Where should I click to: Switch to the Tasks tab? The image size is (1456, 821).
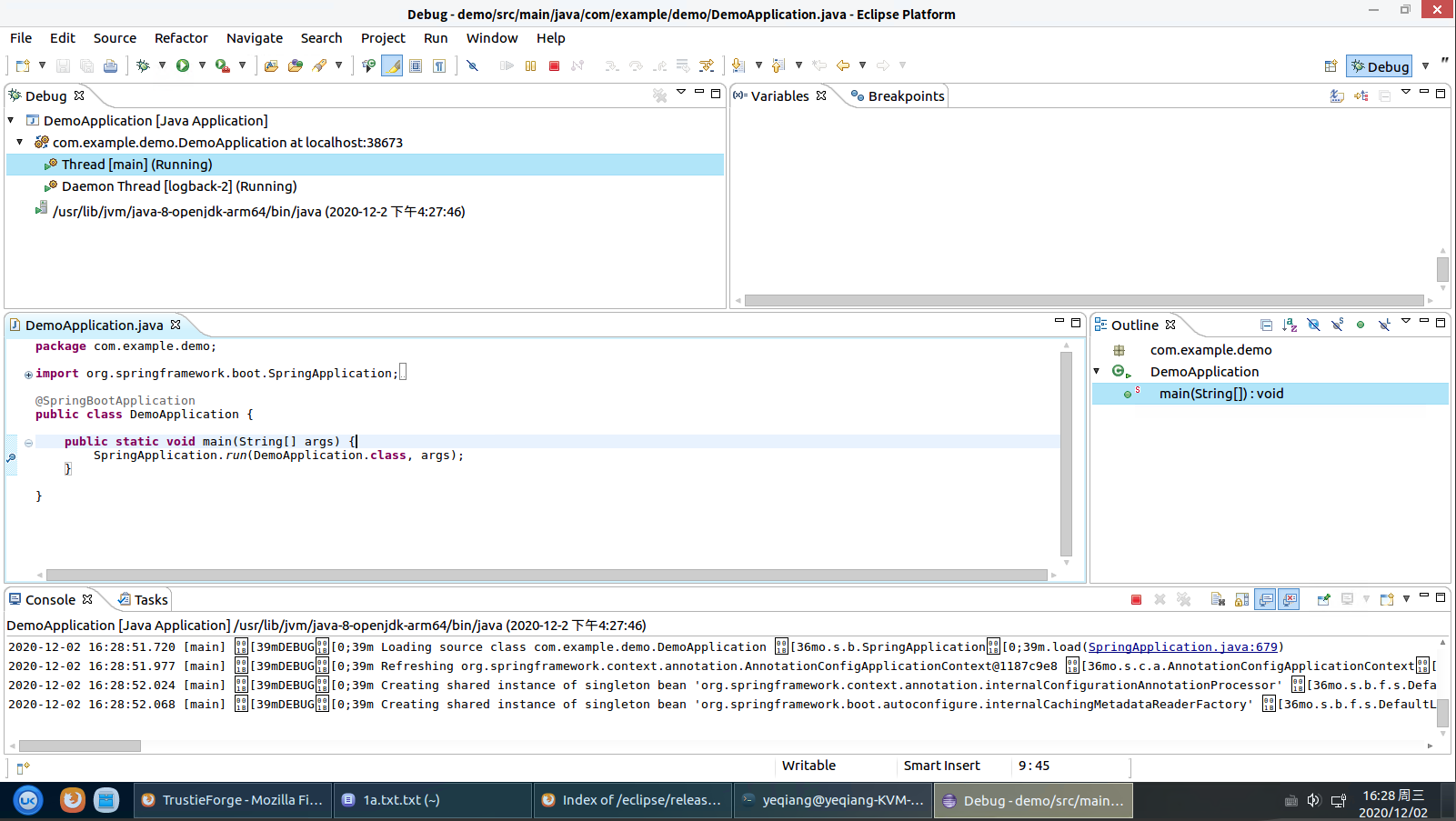[143, 600]
